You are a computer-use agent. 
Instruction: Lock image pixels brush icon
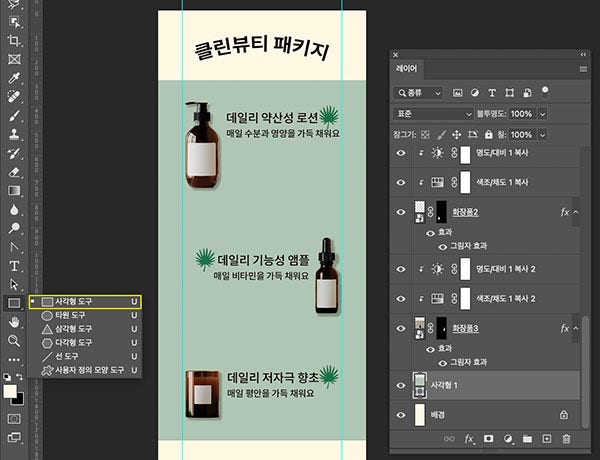[x=441, y=135]
